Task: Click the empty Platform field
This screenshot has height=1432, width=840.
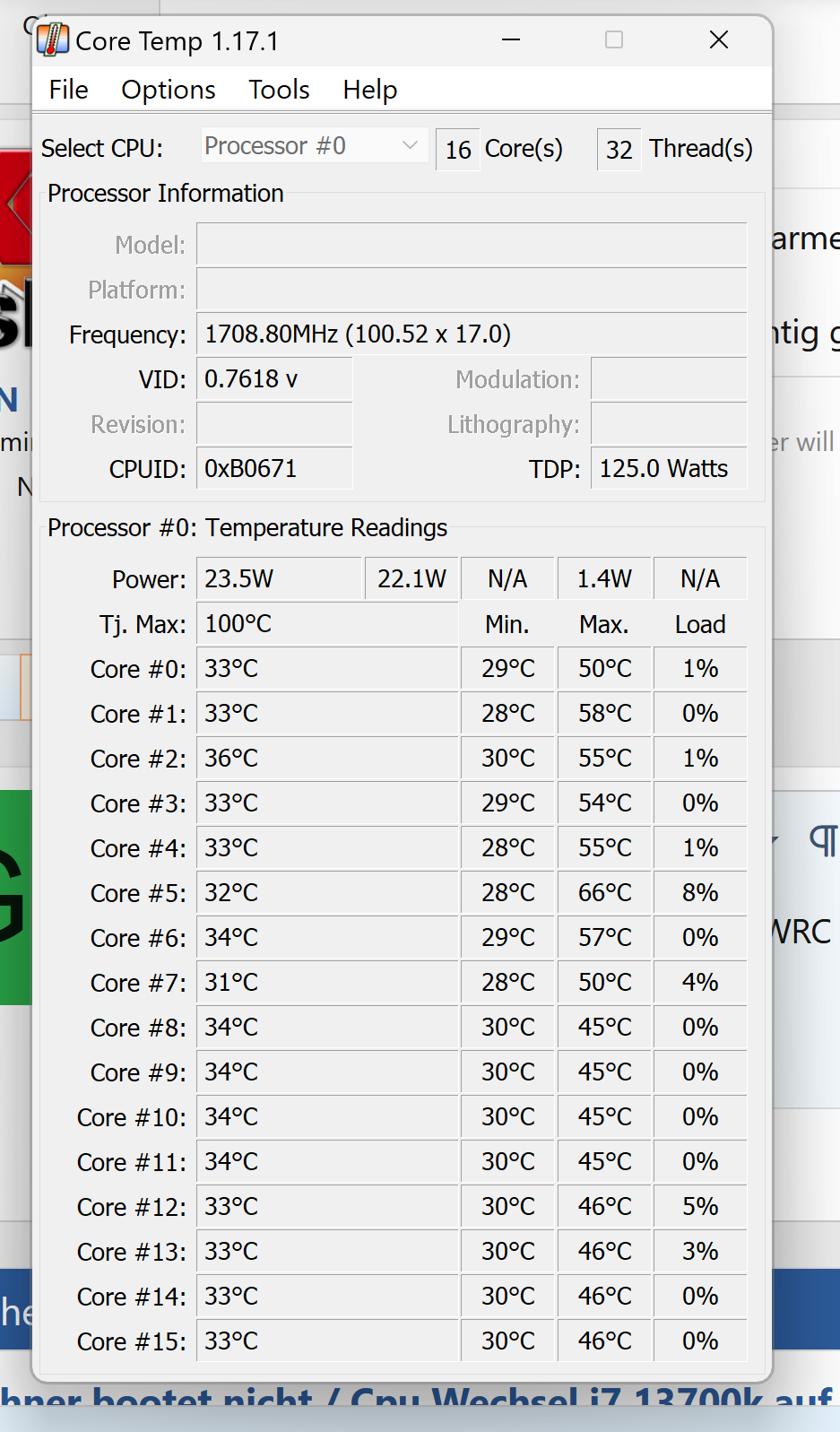Action: 472,290
